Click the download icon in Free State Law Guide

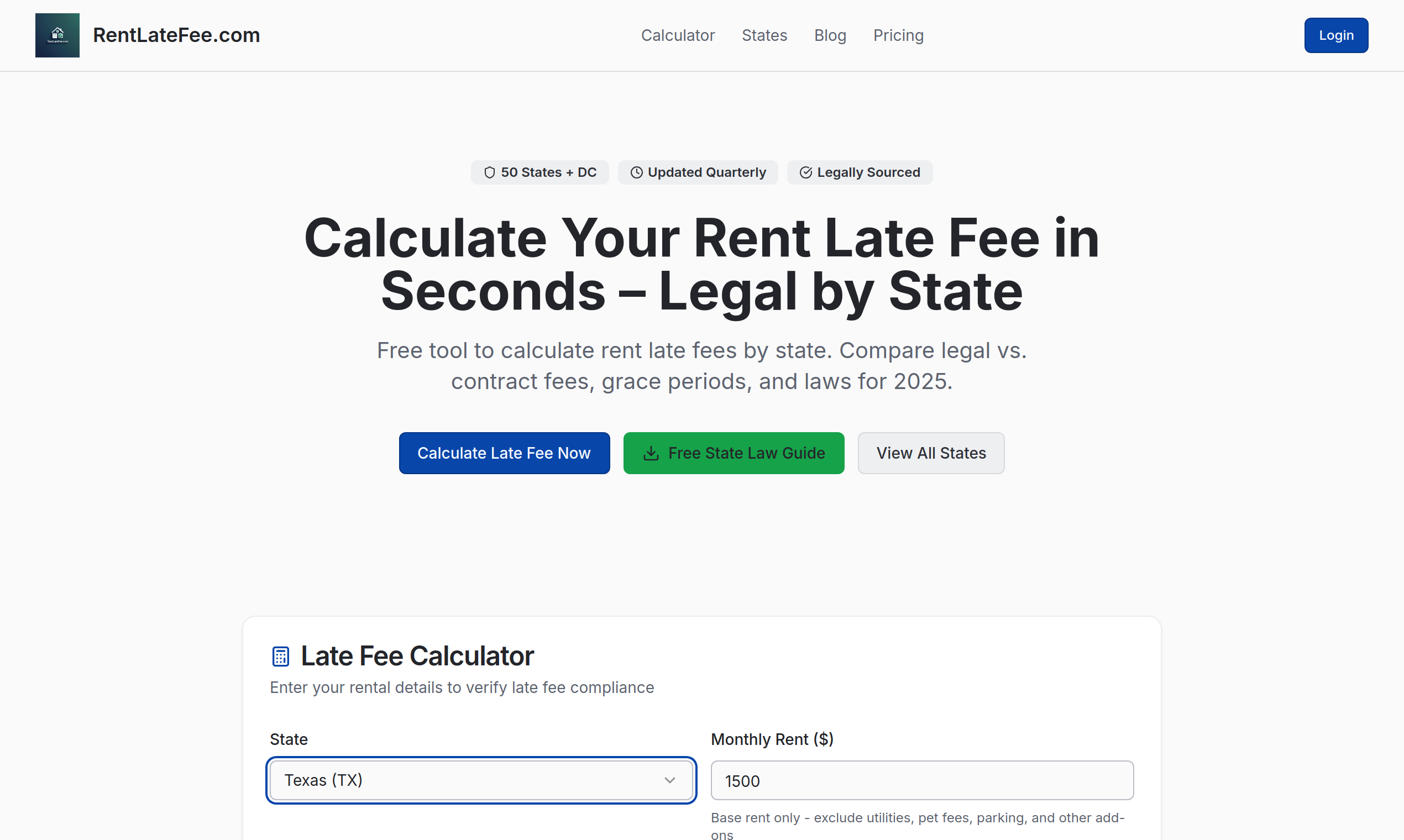[652, 453]
